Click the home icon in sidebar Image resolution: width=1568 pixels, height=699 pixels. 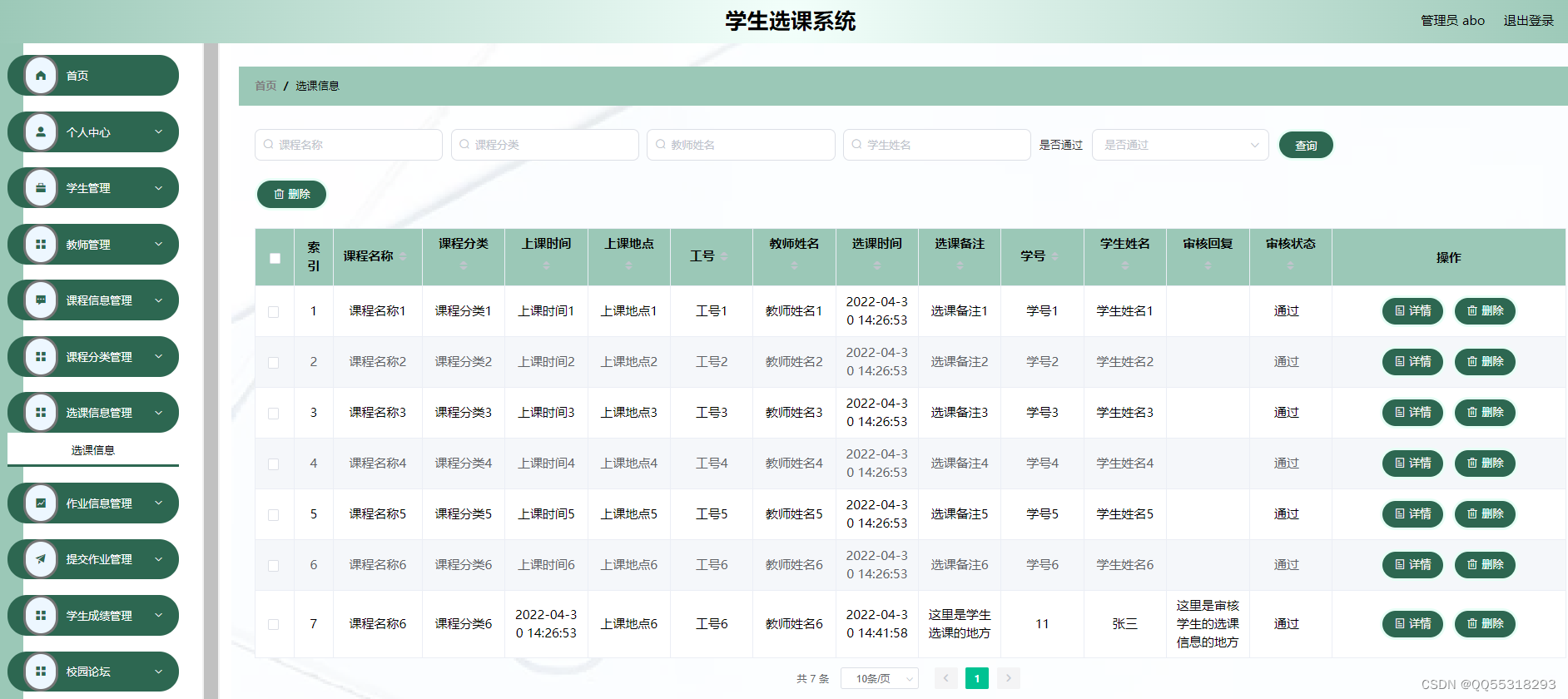point(41,76)
